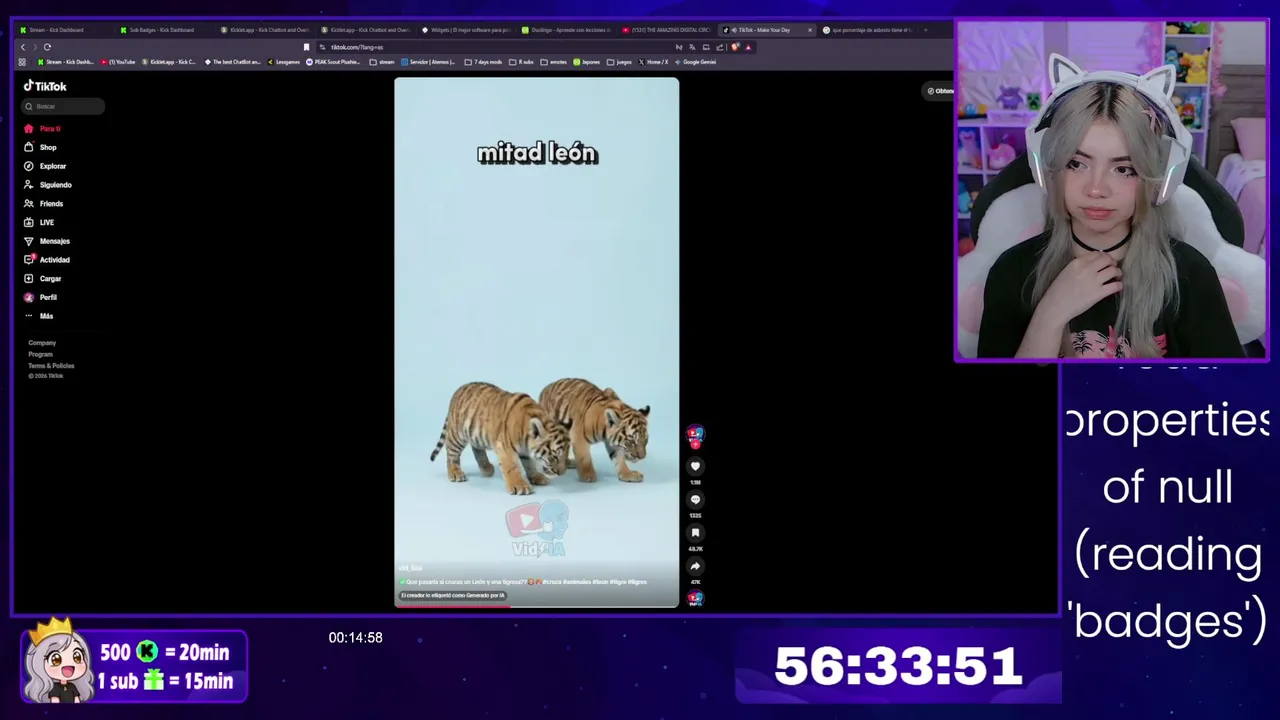Open the Brave shields lion icon
This screenshot has width=1280, height=720.
point(735,47)
